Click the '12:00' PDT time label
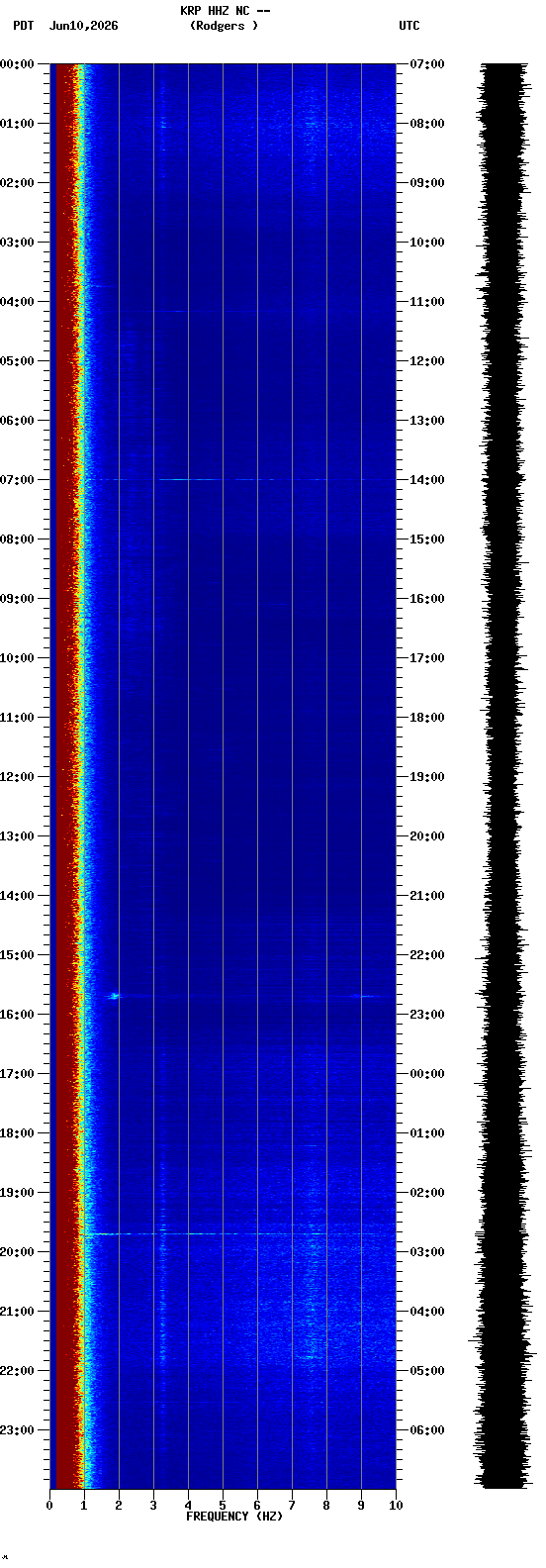The image size is (546, 1568). coord(17,777)
